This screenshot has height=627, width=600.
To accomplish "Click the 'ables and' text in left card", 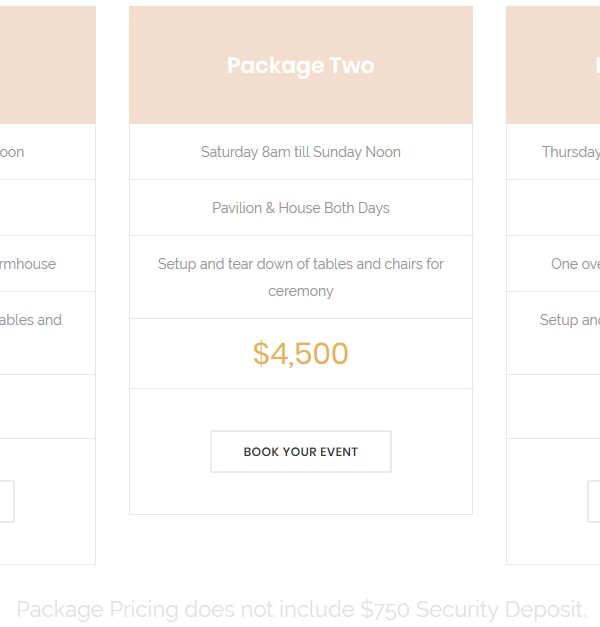I will tap(31, 320).
